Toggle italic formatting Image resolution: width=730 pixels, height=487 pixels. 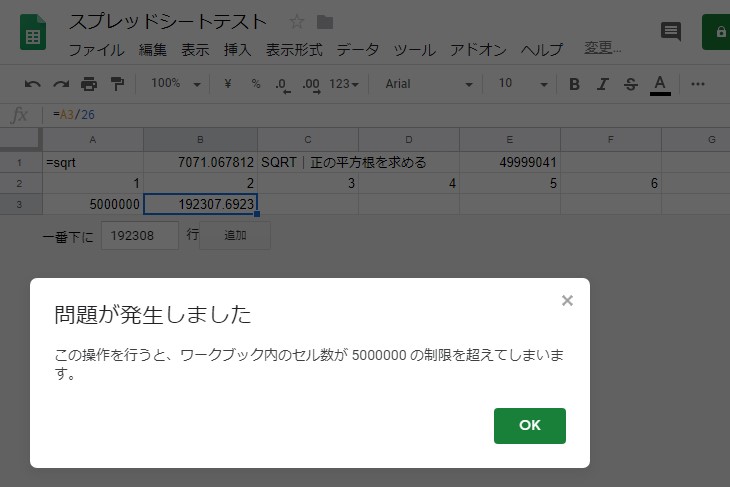click(x=602, y=84)
